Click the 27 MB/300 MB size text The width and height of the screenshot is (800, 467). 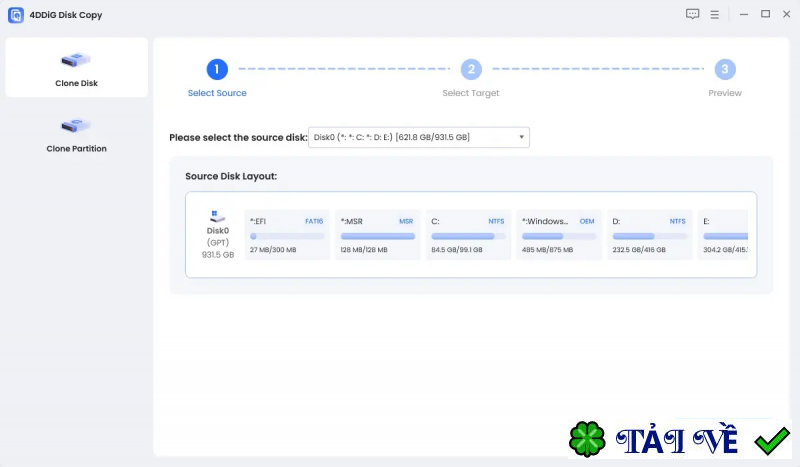coord(273,250)
